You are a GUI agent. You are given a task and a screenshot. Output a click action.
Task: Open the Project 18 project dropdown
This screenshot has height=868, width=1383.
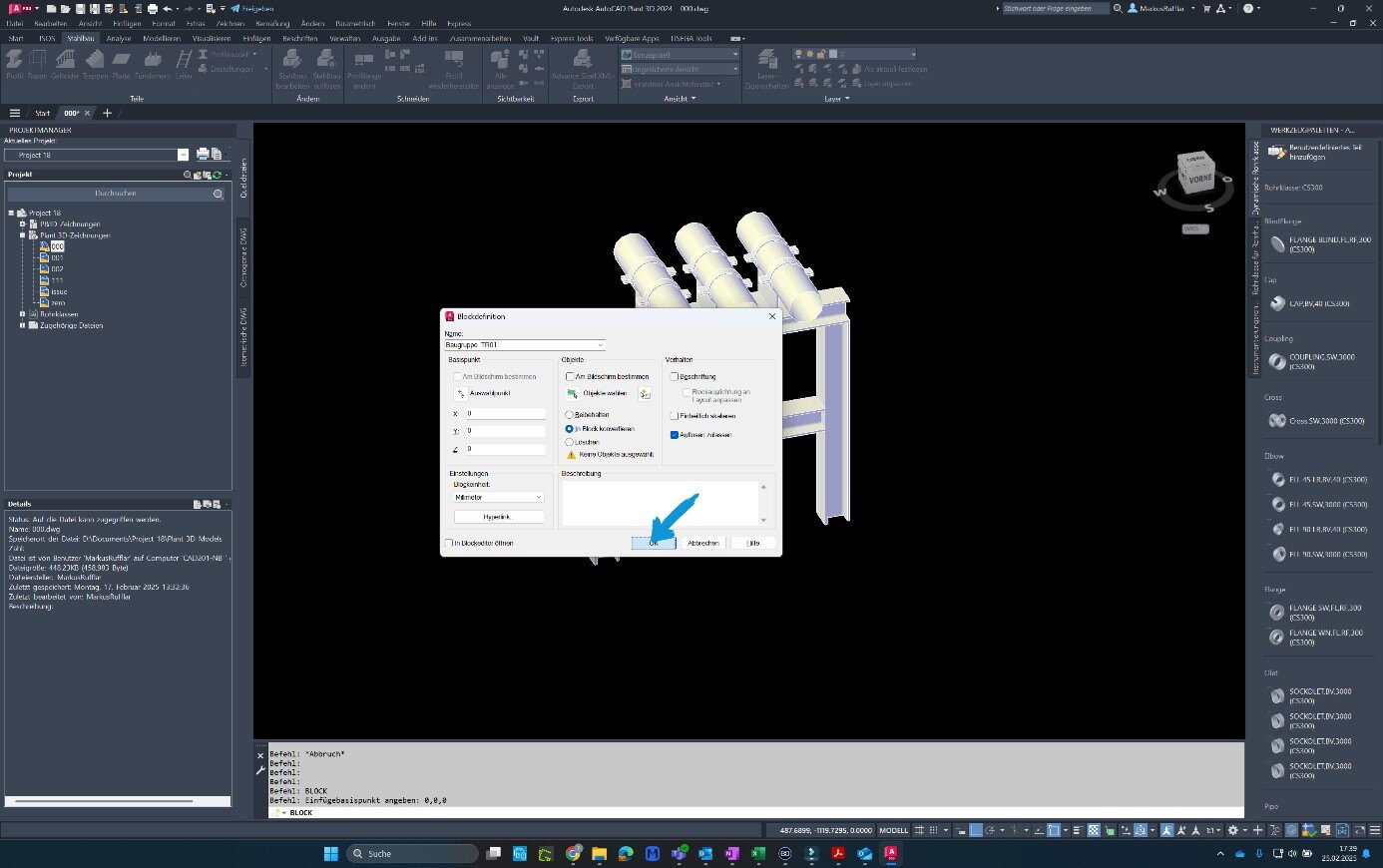pos(183,155)
